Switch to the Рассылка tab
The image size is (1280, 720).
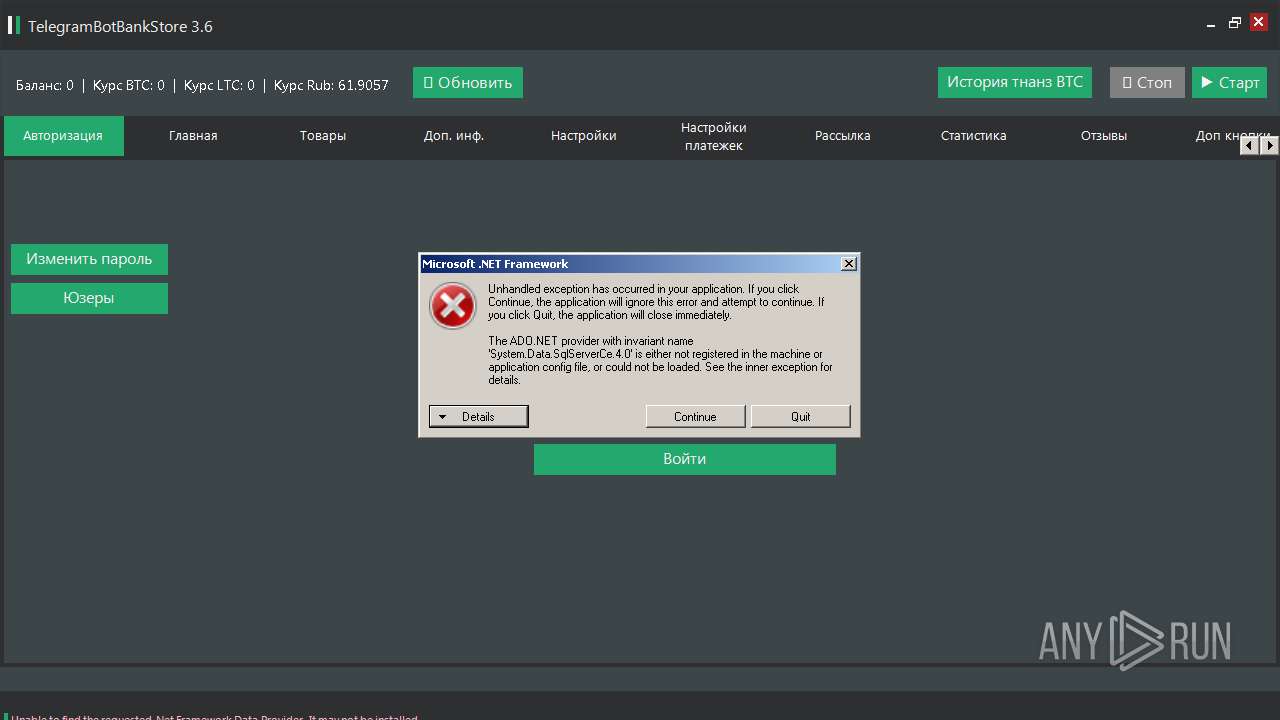click(x=843, y=136)
